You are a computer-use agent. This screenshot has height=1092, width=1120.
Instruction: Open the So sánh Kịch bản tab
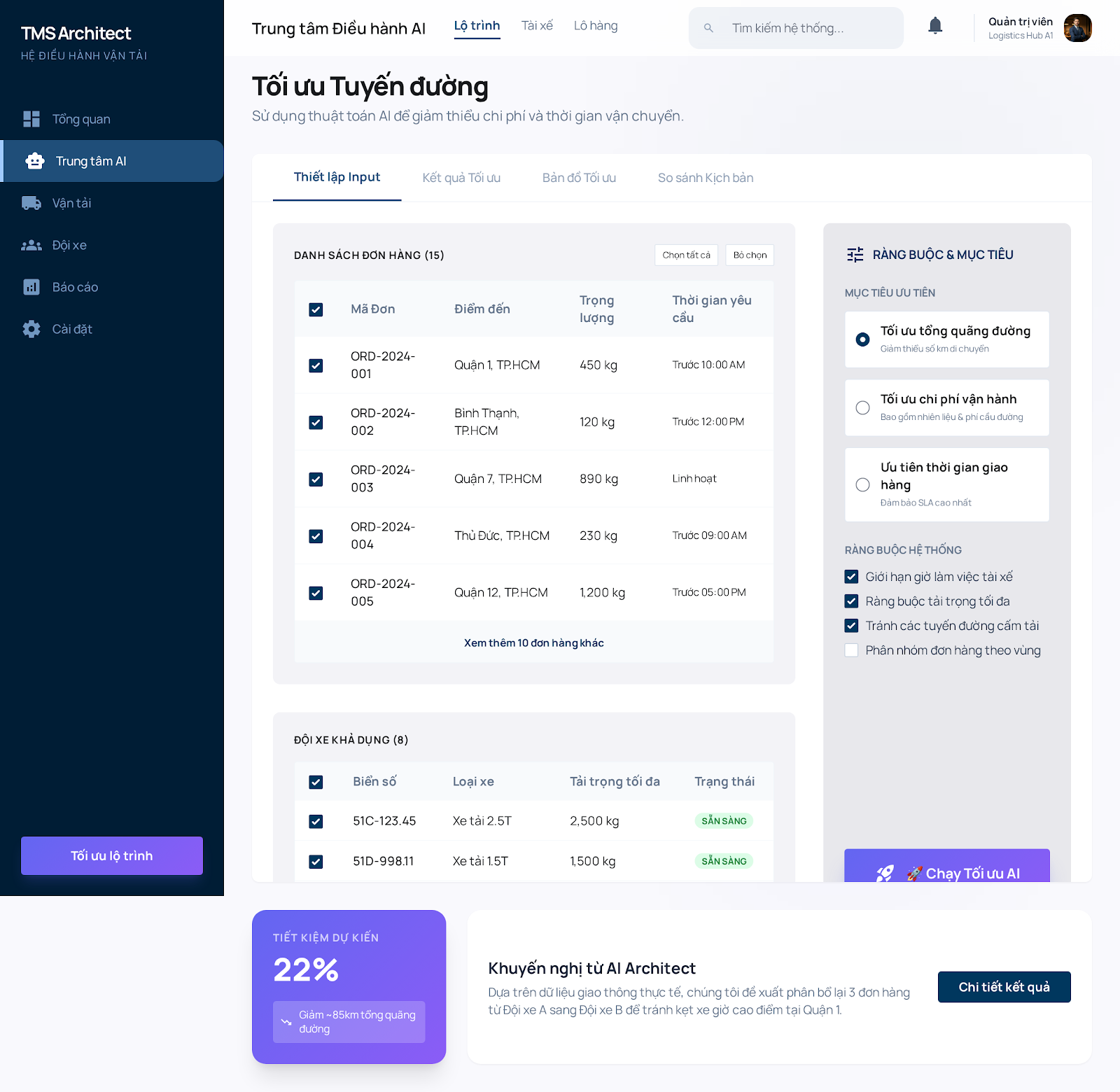click(706, 178)
